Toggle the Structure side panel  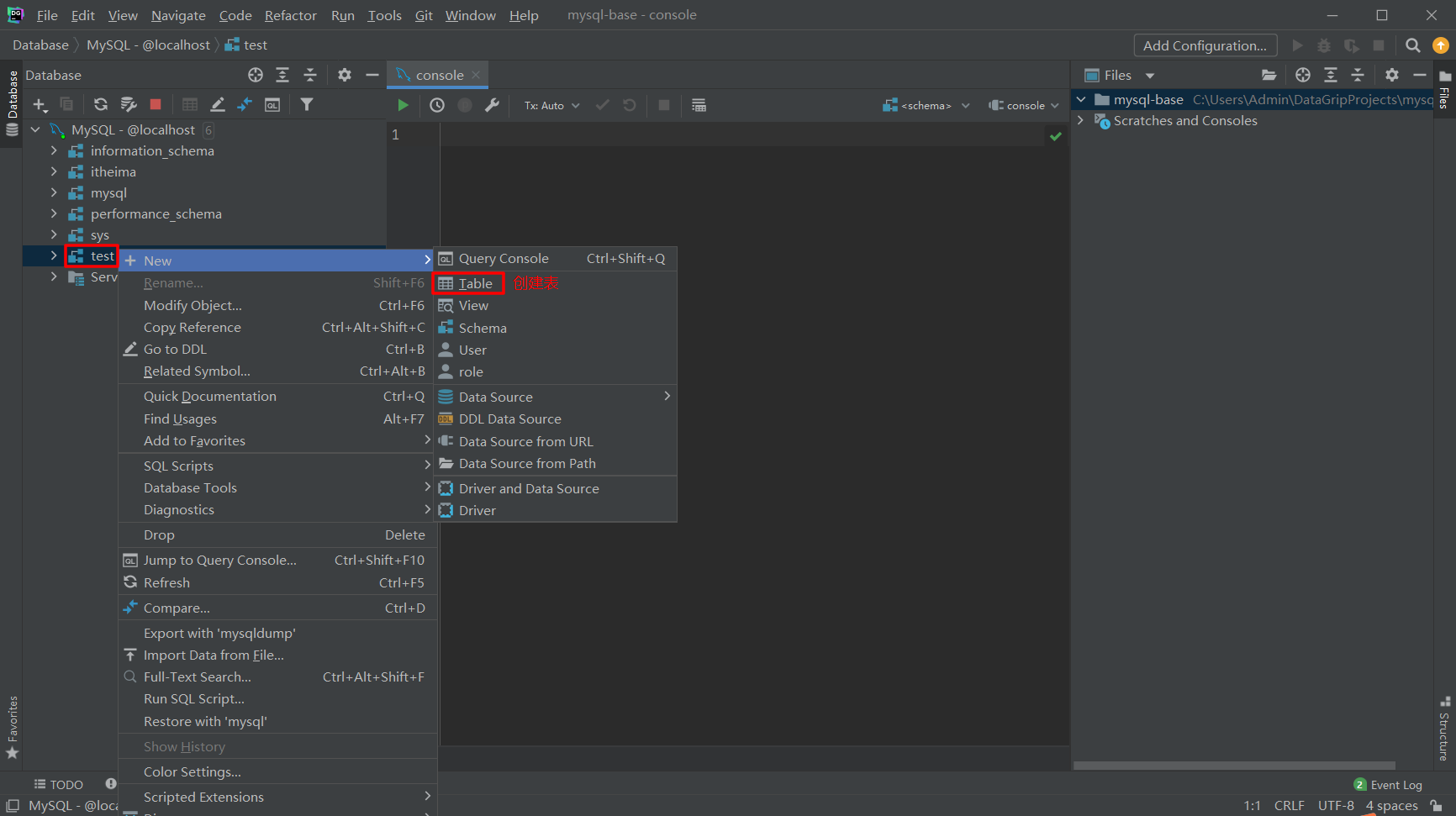pos(1444,729)
